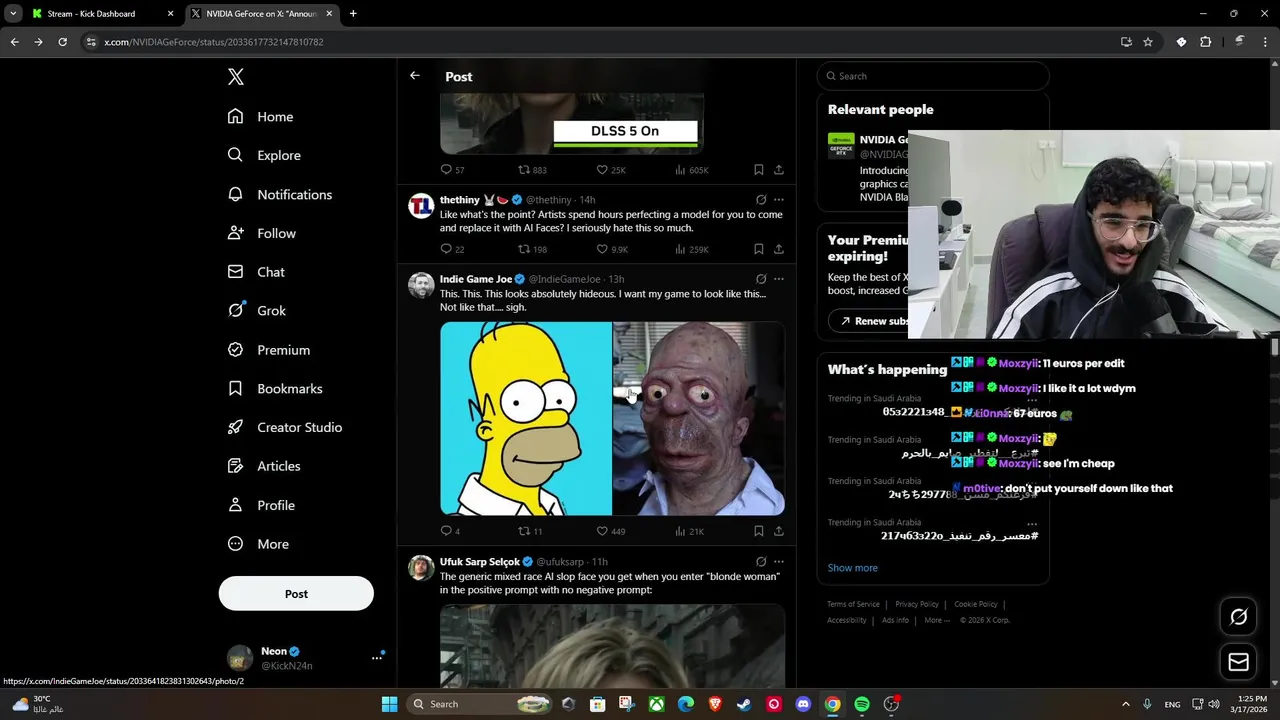The width and height of the screenshot is (1280, 720).
Task: Open more options on Ufuk Sarp Selçok's post
Action: point(779,562)
